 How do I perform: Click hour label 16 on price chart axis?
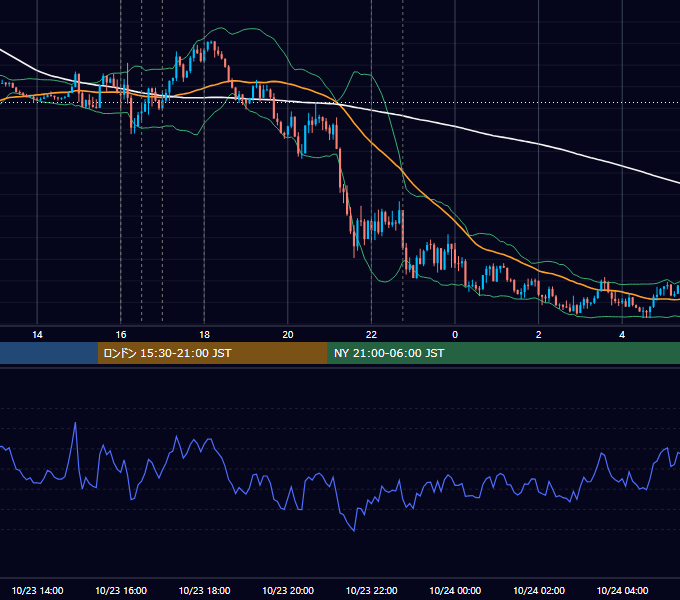click(121, 335)
